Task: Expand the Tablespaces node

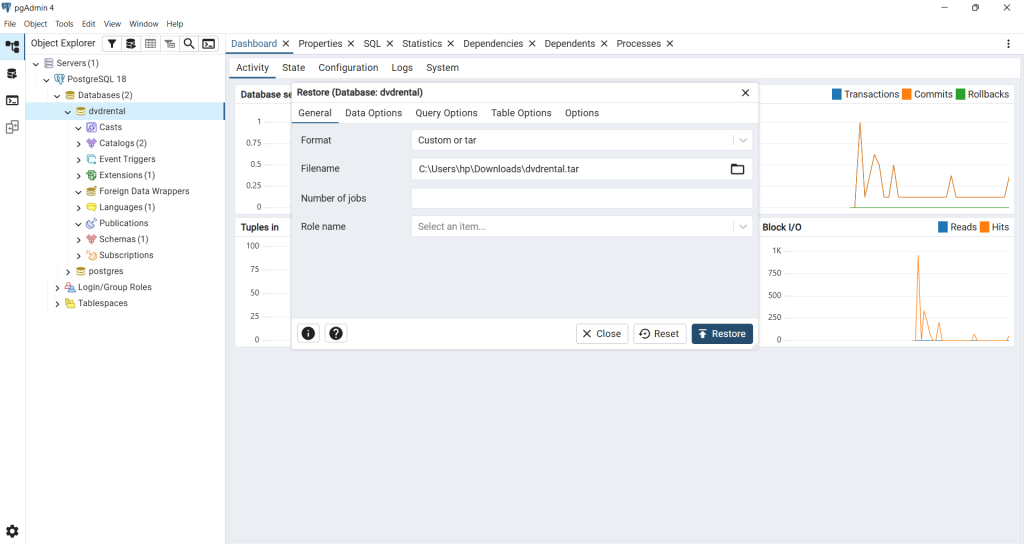Action: point(57,304)
